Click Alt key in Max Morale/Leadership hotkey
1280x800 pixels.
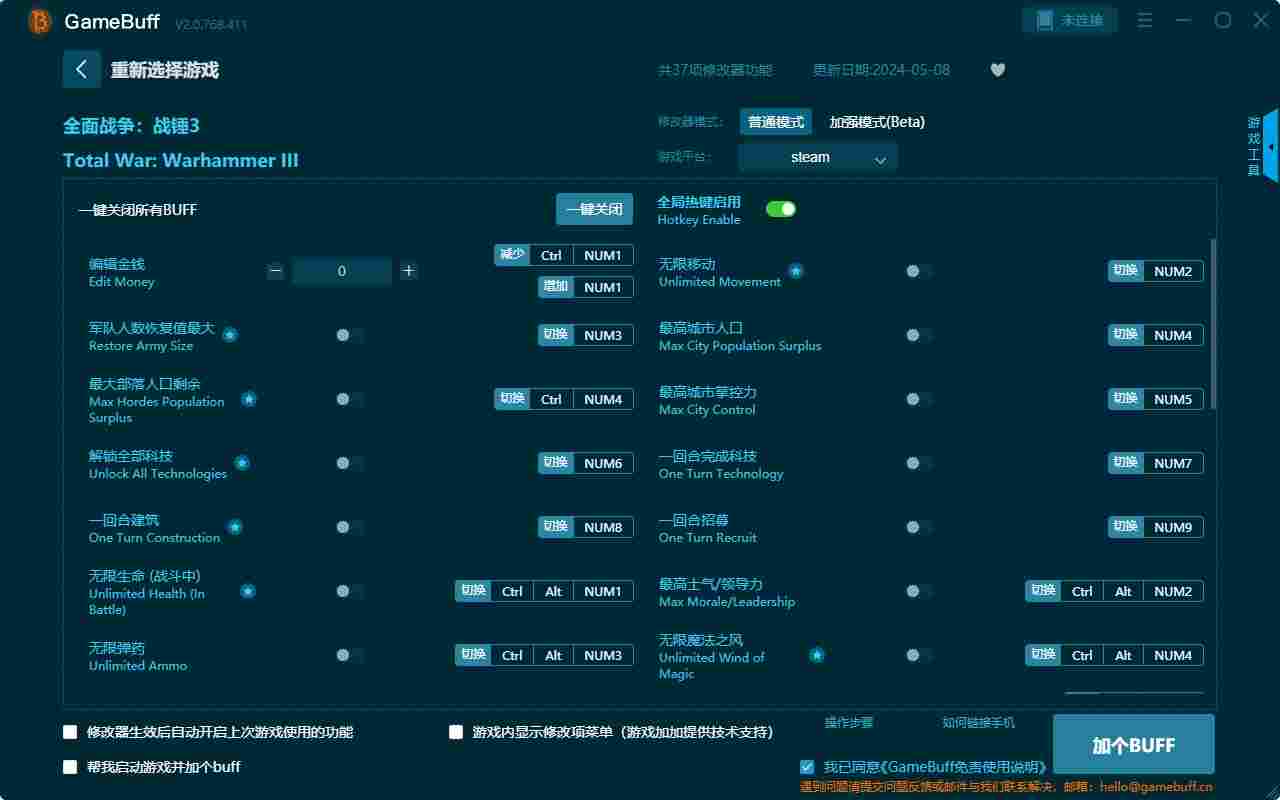point(1123,591)
